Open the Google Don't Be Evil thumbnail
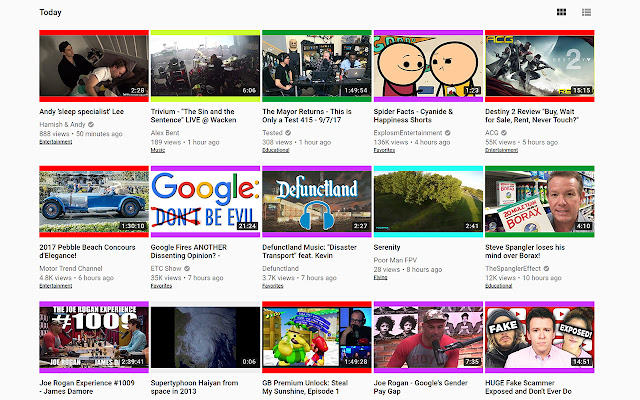The height and width of the screenshot is (400, 640). (x=205, y=202)
